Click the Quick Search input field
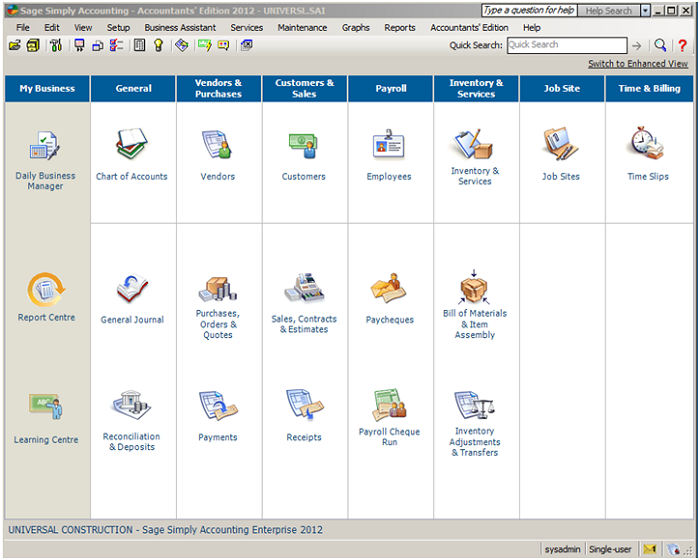This screenshot has width=700, height=560. (x=567, y=45)
